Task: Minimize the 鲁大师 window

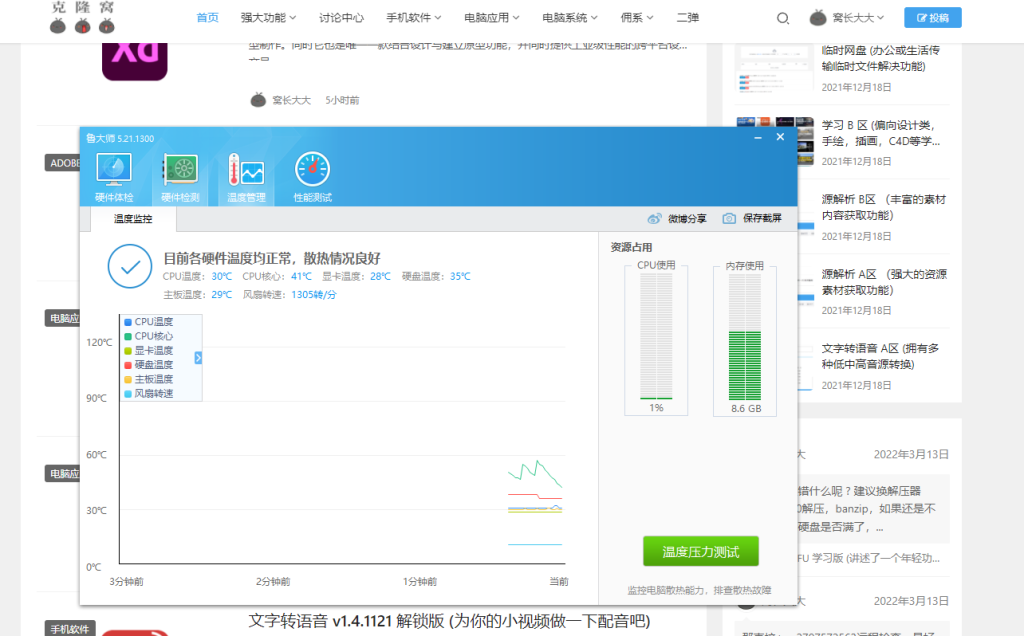Action: (x=758, y=137)
